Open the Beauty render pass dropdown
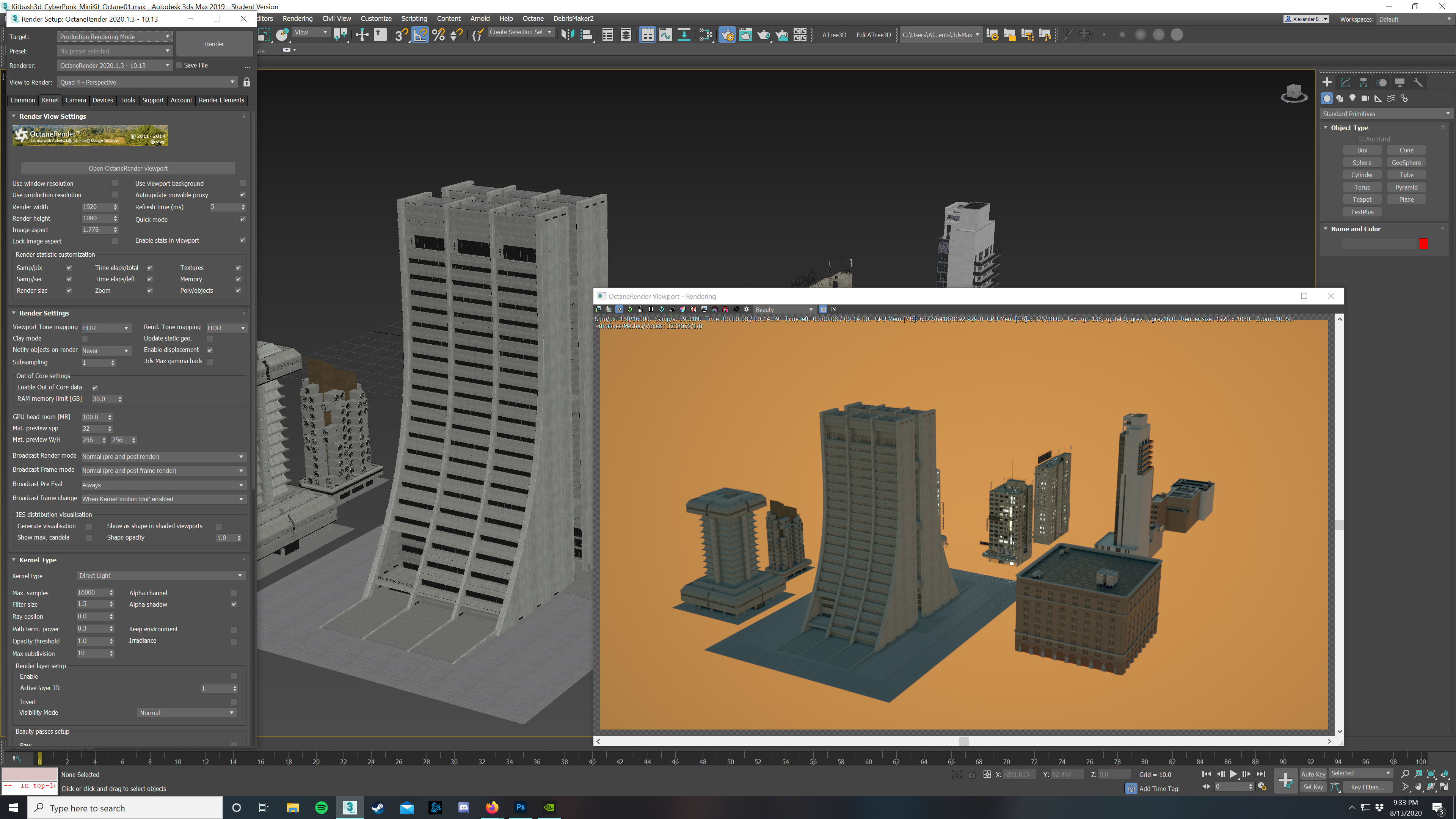Image resolution: width=1456 pixels, height=819 pixels. [x=783, y=310]
